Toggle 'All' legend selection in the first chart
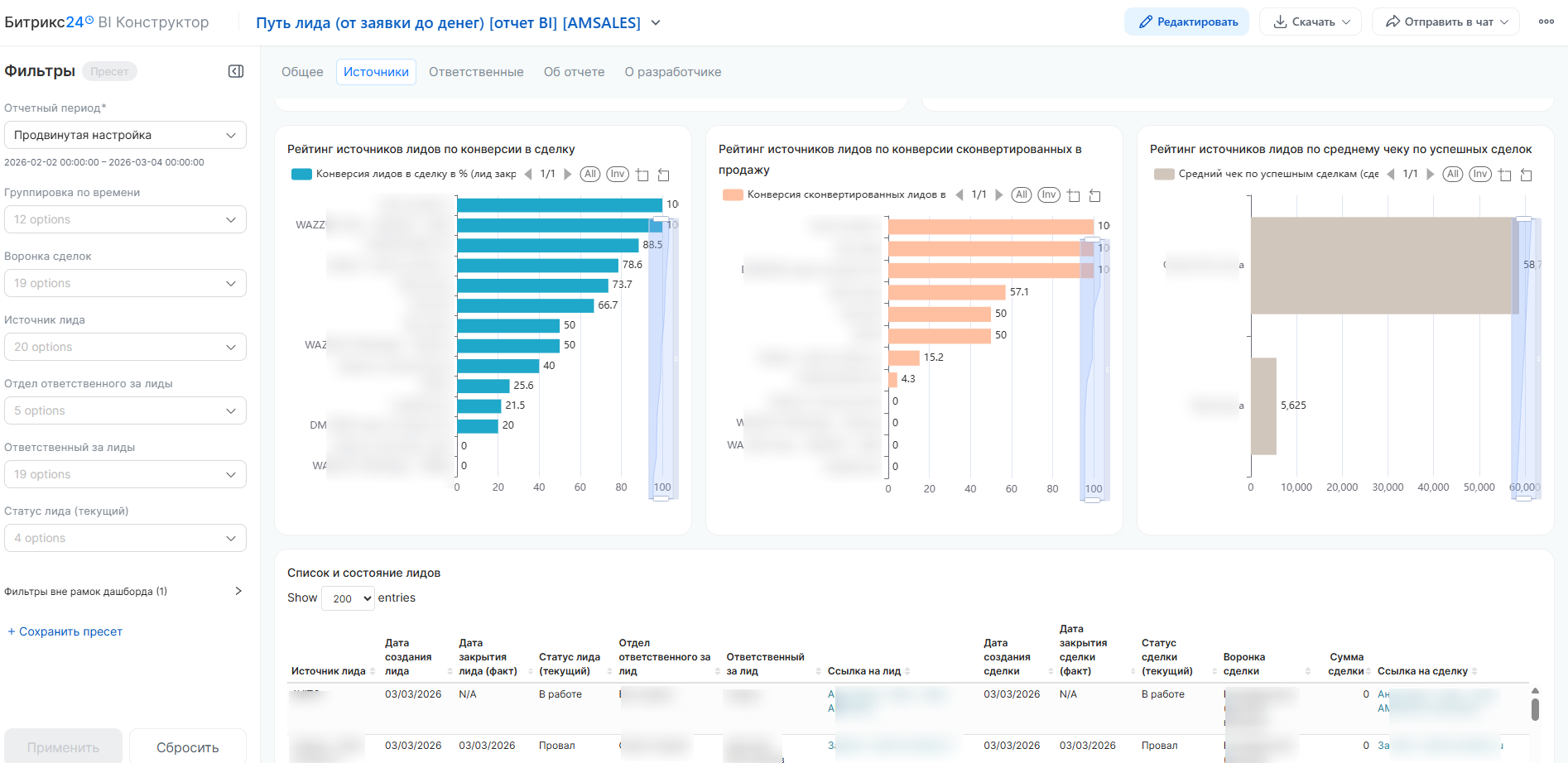 (590, 175)
